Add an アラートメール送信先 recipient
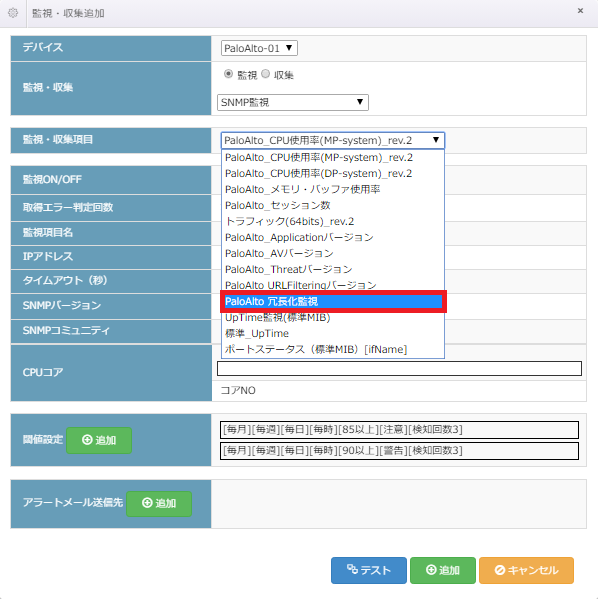This screenshot has height=599, width=598. tap(159, 503)
